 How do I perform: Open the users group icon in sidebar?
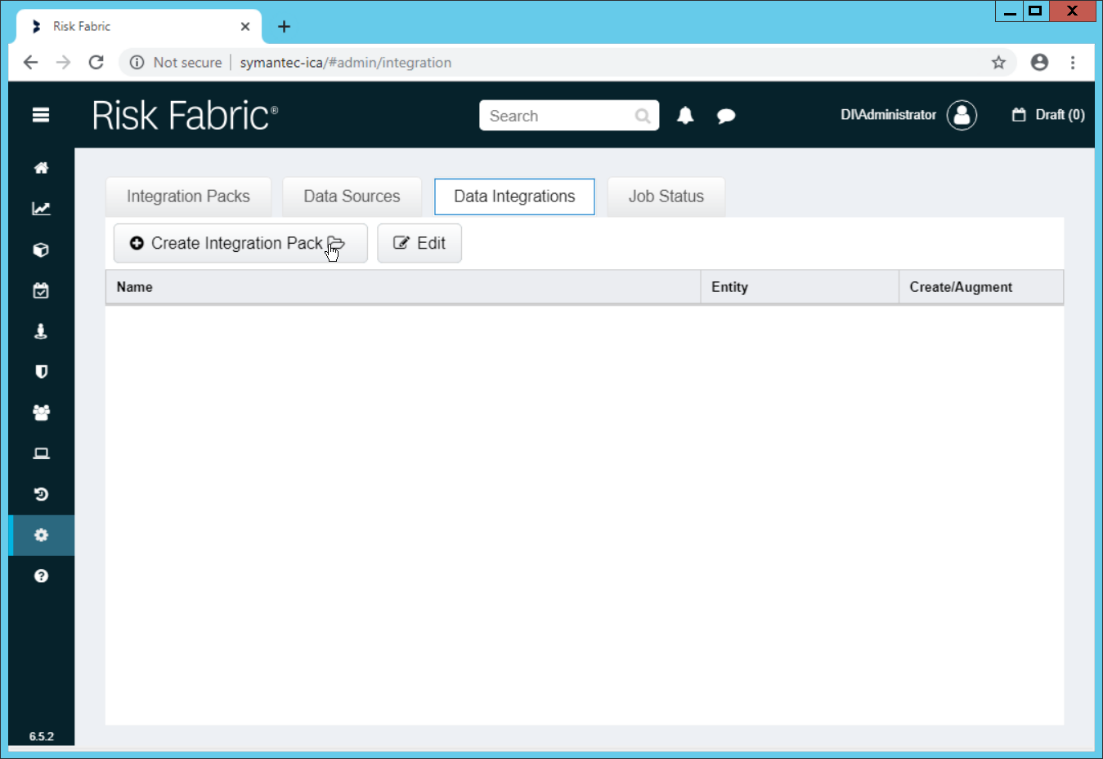[41, 413]
